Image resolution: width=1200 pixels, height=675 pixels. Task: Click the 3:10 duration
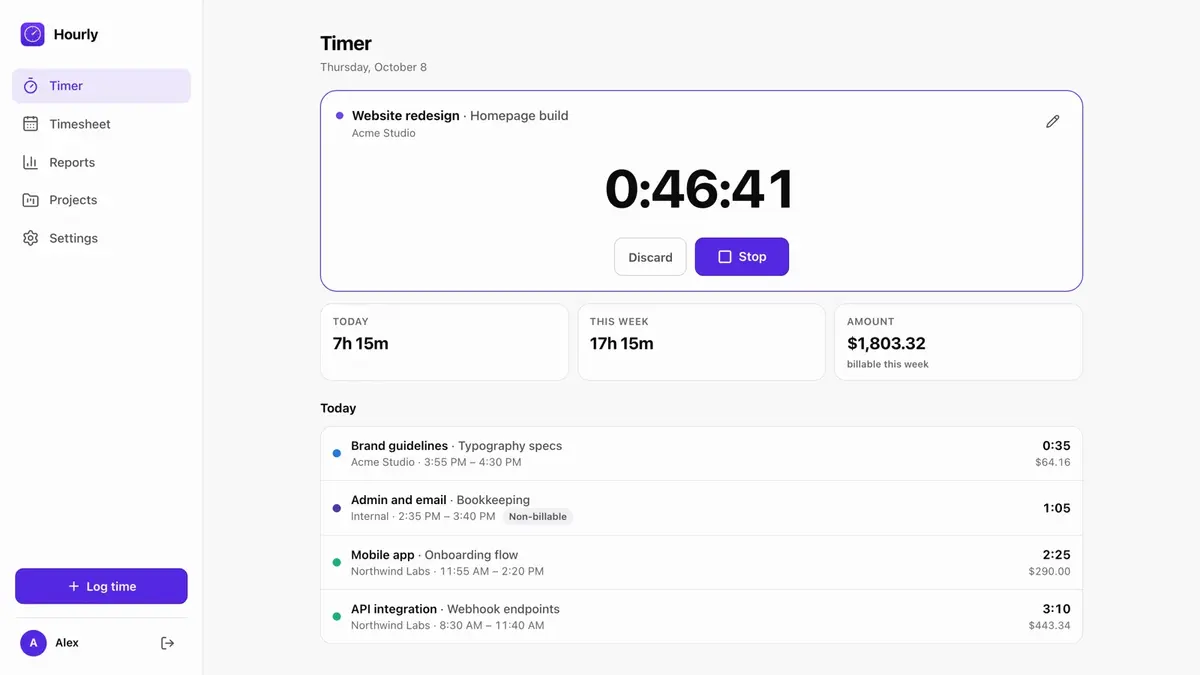coord(1056,608)
